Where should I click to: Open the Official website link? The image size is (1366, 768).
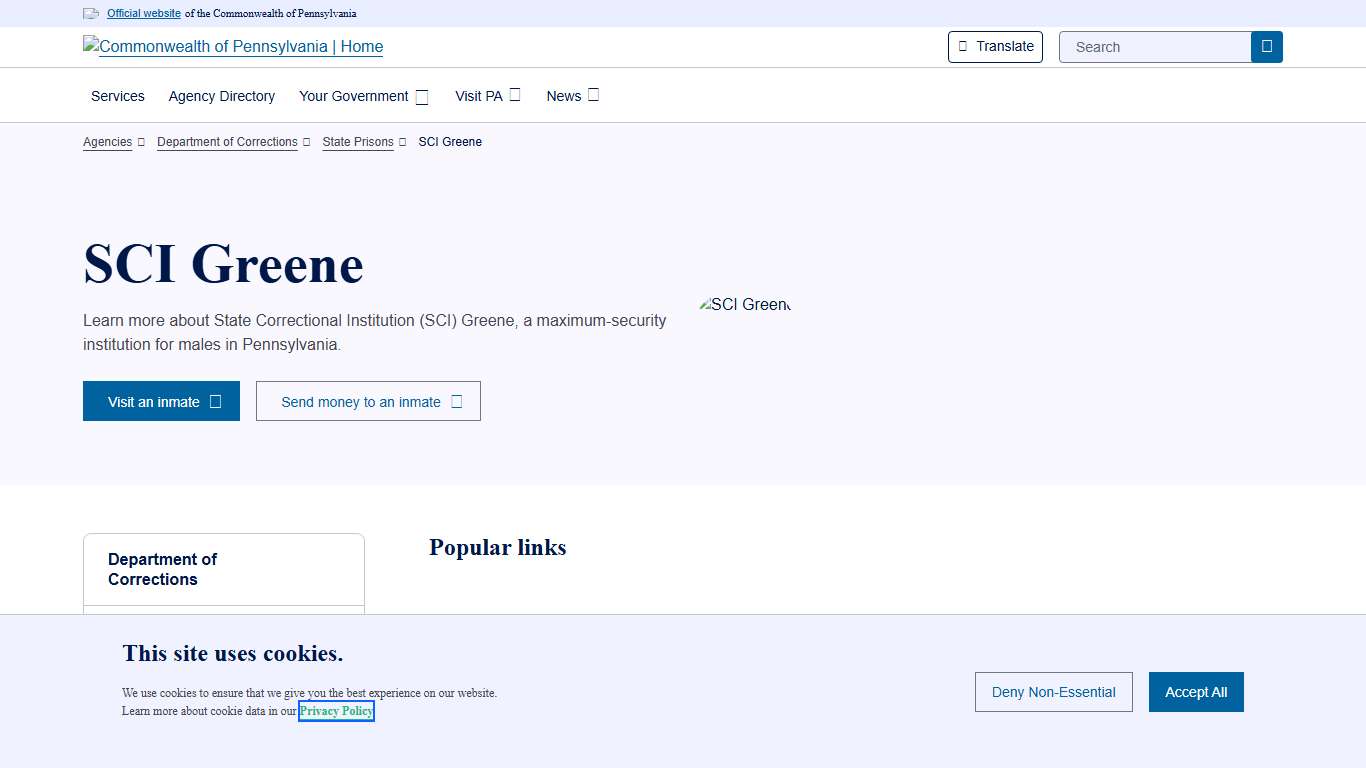pyautogui.click(x=144, y=14)
